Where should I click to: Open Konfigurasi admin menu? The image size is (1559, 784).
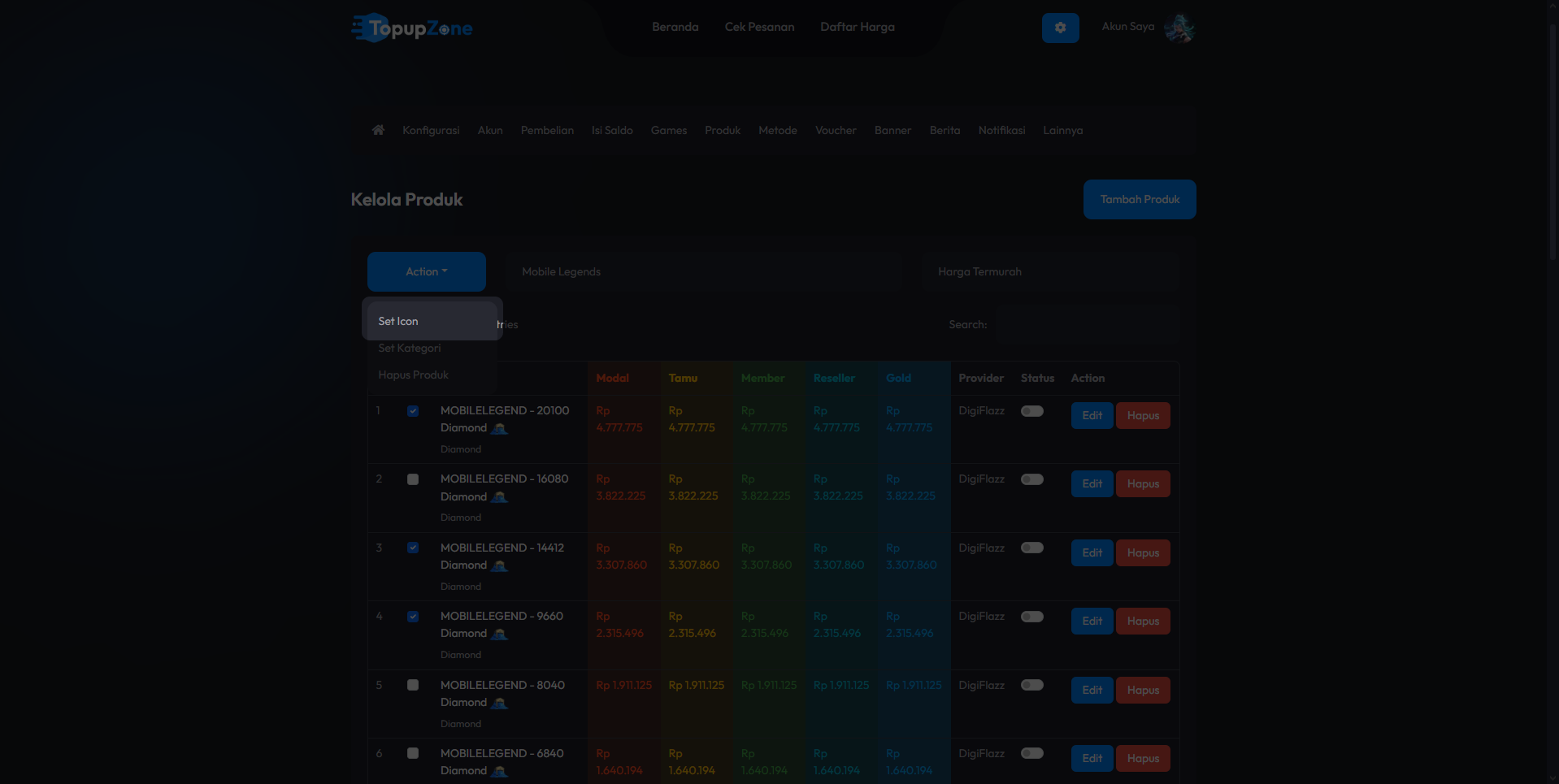pyautogui.click(x=431, y=130)
